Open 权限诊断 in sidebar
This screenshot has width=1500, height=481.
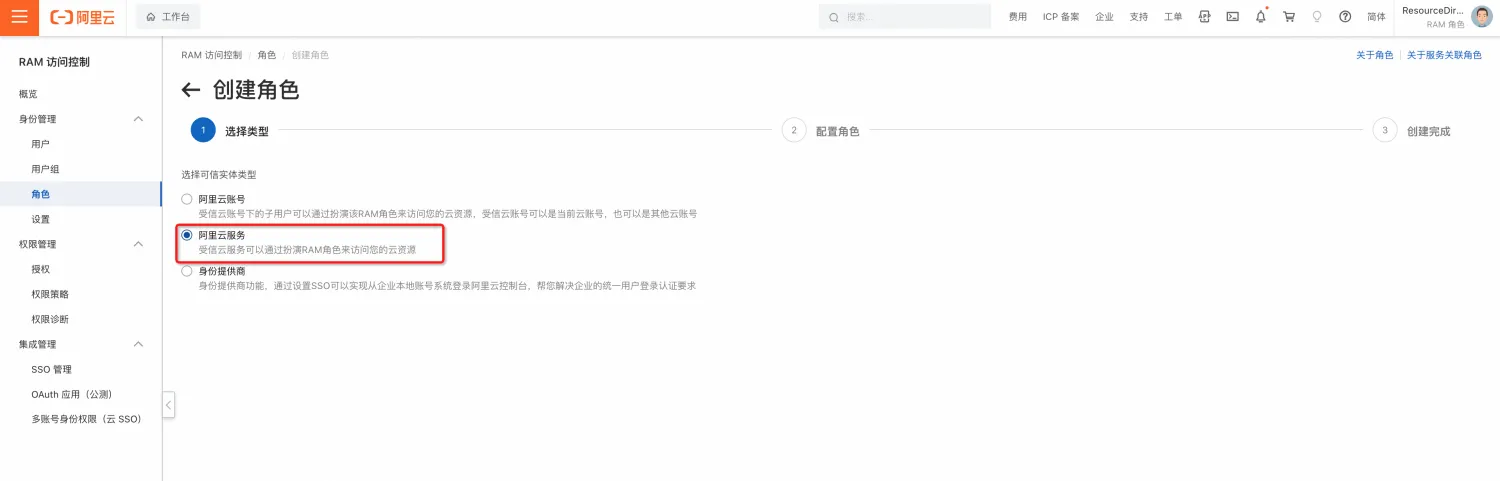click(50, 319)
